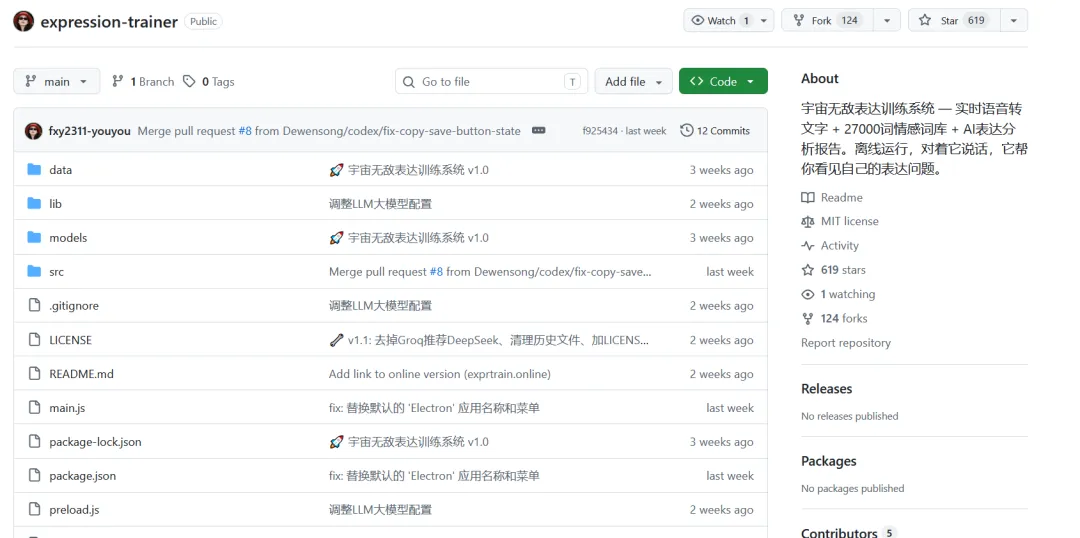Click the branch icon next to 1 Branch

click(118, 81)
